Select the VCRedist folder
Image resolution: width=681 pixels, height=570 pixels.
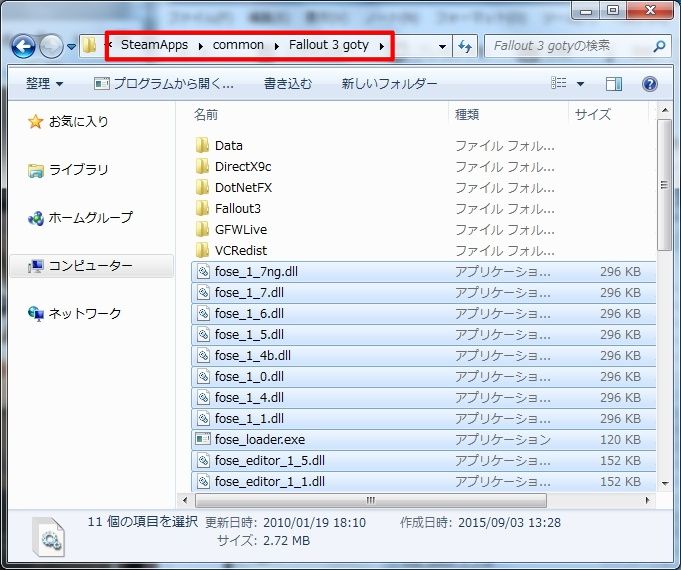pyautogui.click(x=423, y=250)
